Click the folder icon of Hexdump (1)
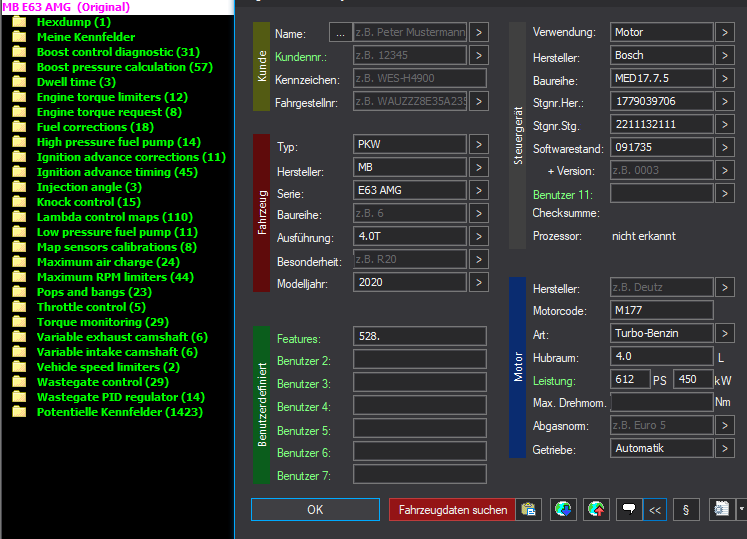Viewport: 747px width, 539px height. (19, 22)
